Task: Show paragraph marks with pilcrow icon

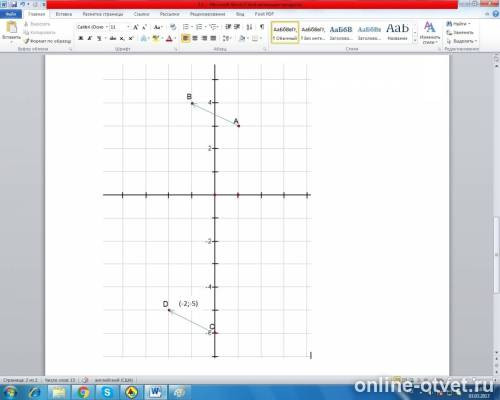Action: 262,27
